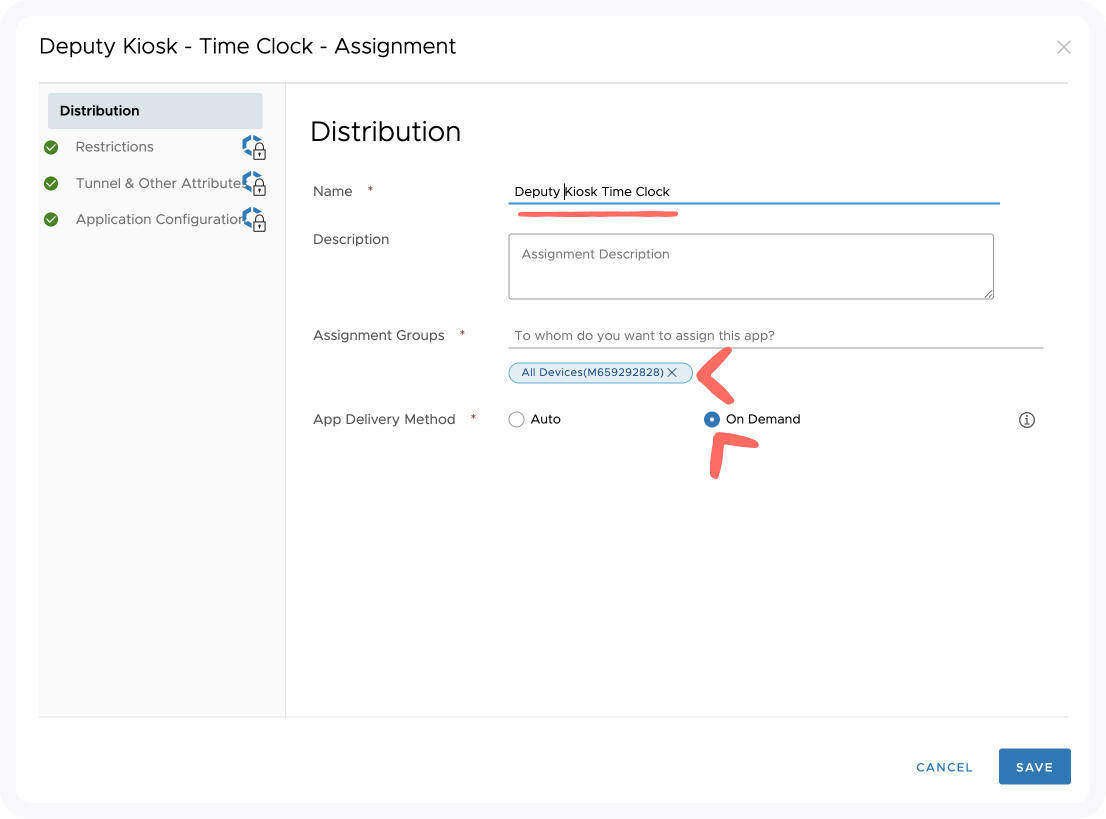Open Application Configuration section
This screenshot has width=1106, height=819.
click(x=159, y=219)
